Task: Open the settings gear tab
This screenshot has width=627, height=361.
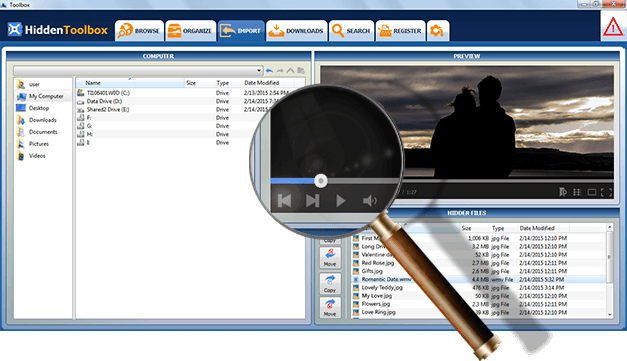Action: coord(438,31)
